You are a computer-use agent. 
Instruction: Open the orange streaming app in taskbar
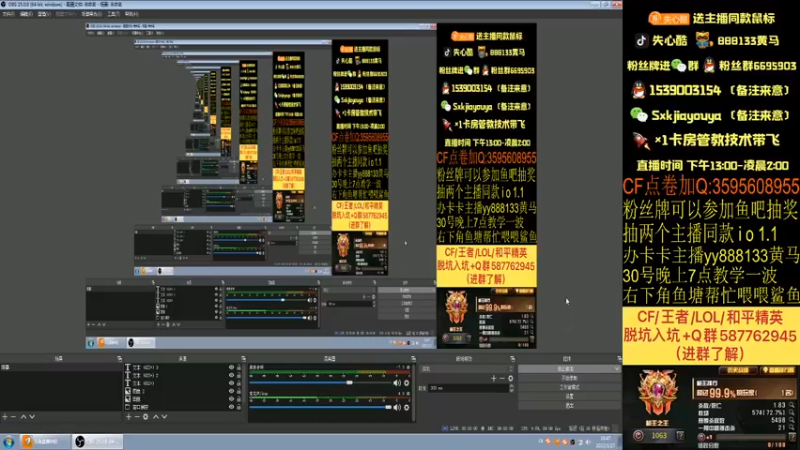45,442
